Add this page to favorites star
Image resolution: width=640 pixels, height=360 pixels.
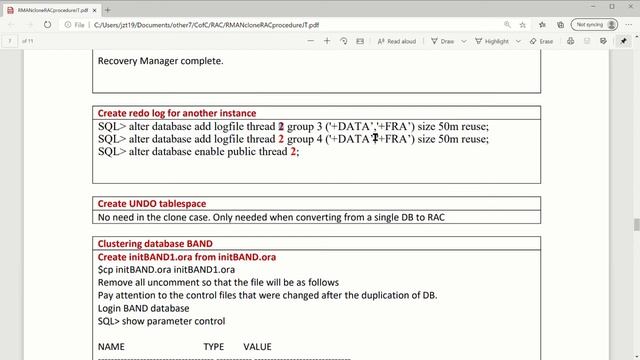523,25
